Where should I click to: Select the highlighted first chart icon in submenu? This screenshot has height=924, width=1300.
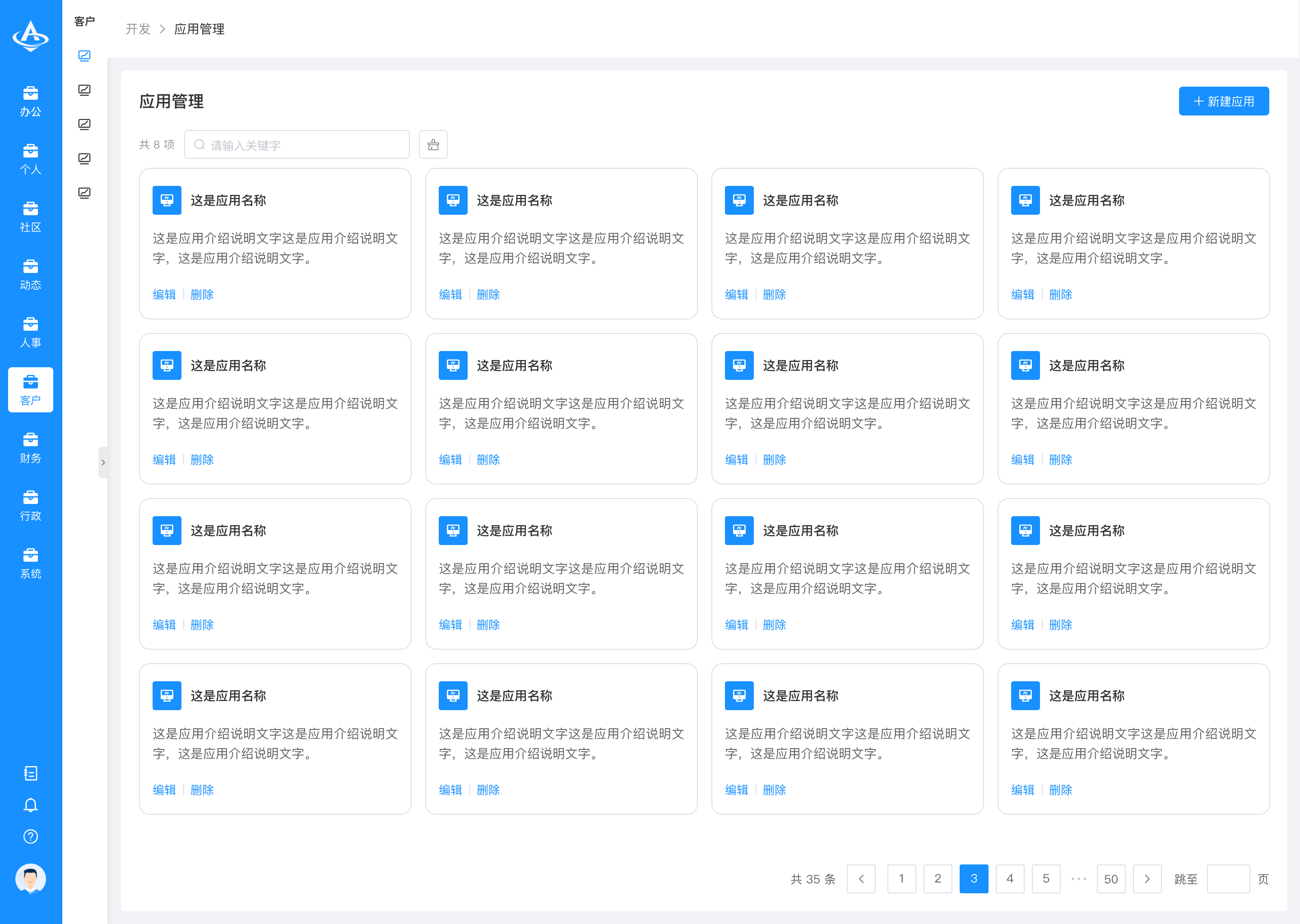[84, 56]
